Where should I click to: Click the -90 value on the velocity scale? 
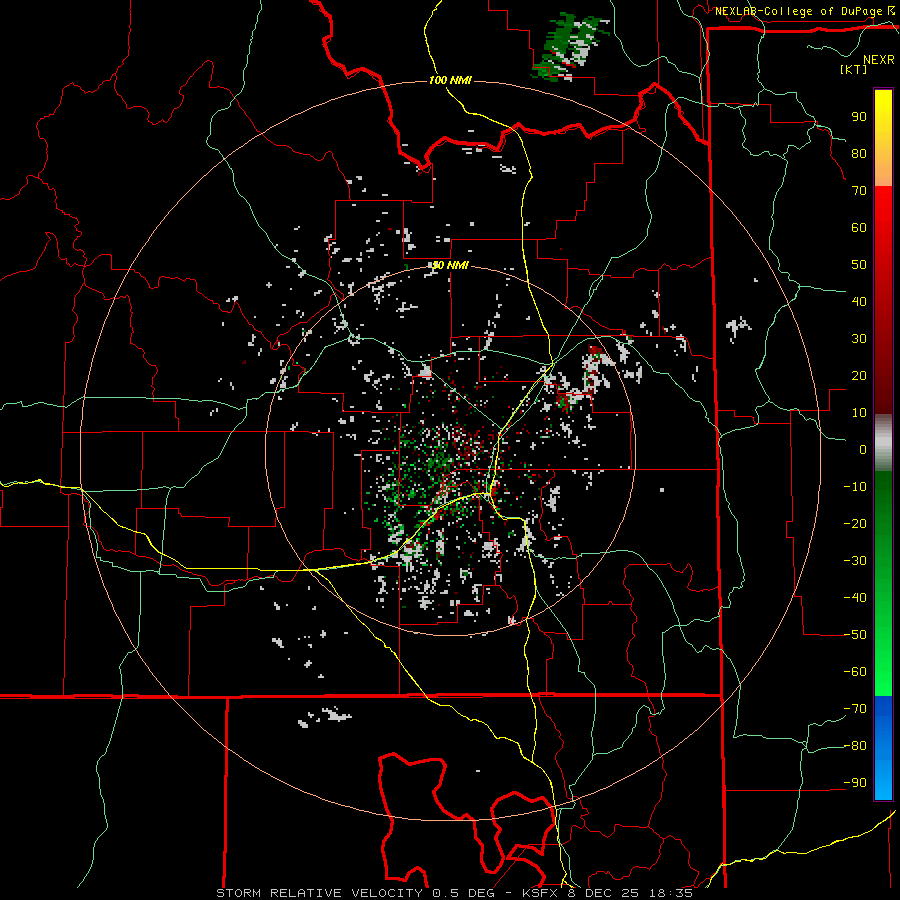point(855,783)
